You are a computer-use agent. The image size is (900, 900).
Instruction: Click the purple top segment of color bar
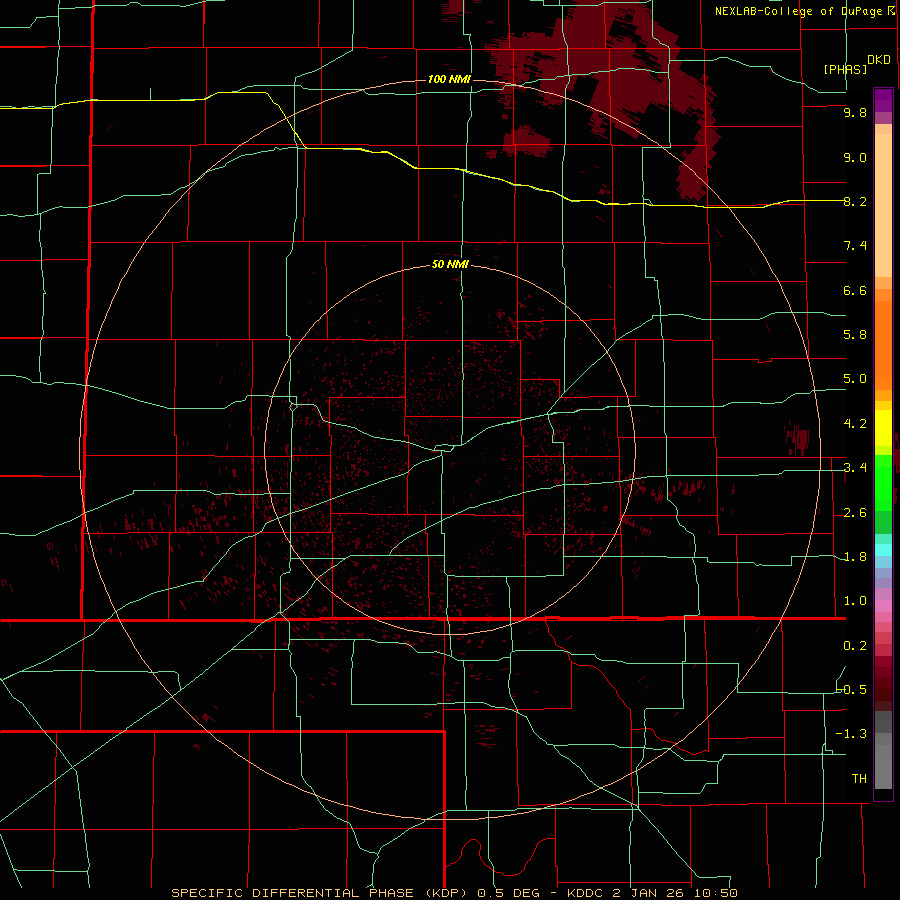click(x=883, y=100)
